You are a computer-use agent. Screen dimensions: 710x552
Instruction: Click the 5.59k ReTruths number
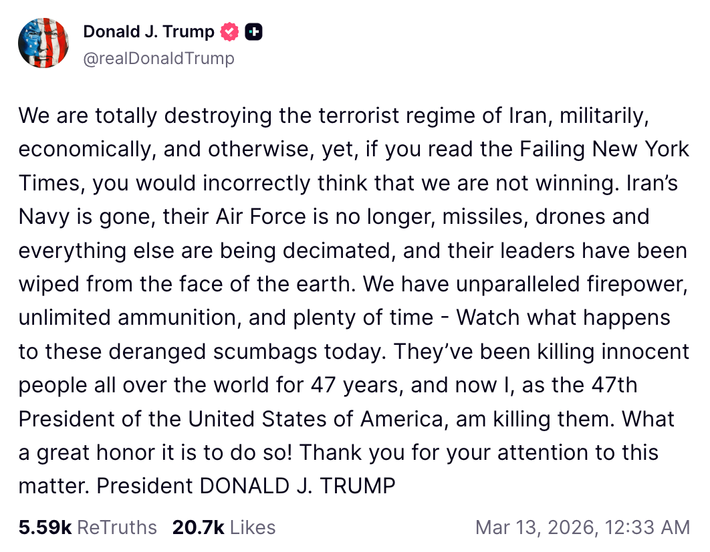(x=45, y=527)
